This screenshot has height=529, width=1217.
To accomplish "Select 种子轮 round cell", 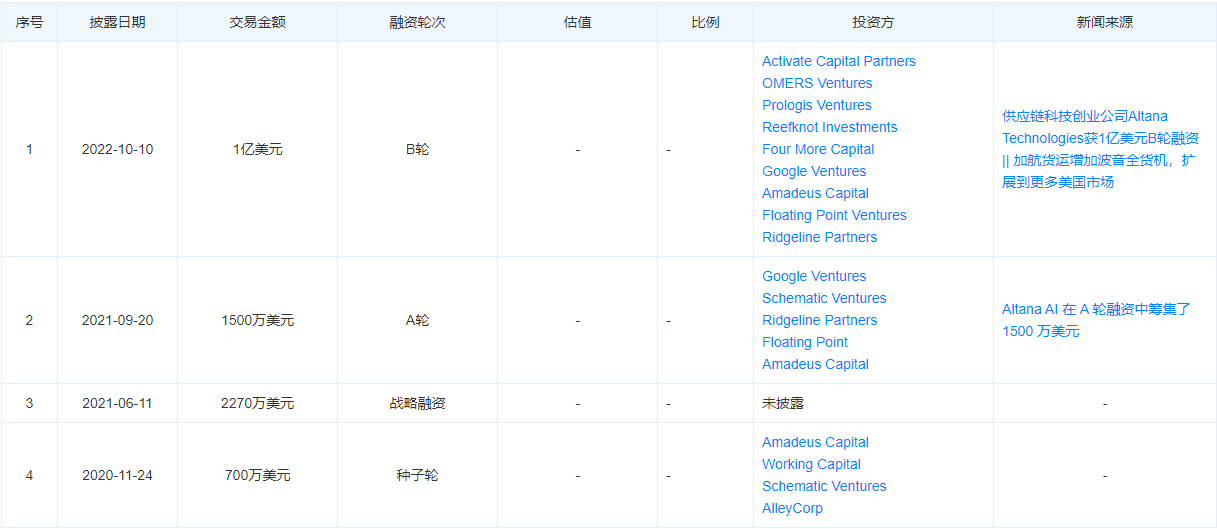I will (x=417, y=475).
